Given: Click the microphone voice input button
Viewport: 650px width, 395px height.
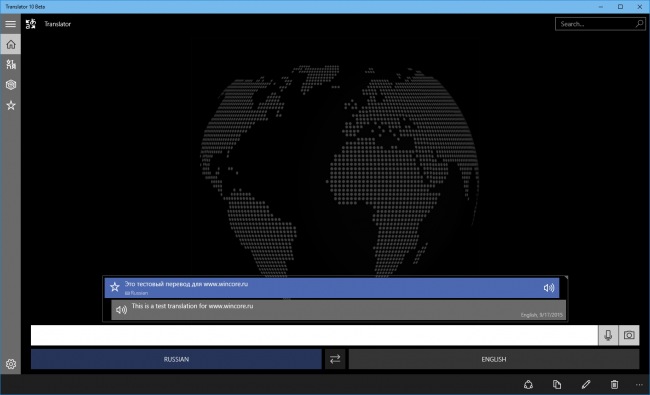Looking at the screenshot, I should tap(608, 335).
